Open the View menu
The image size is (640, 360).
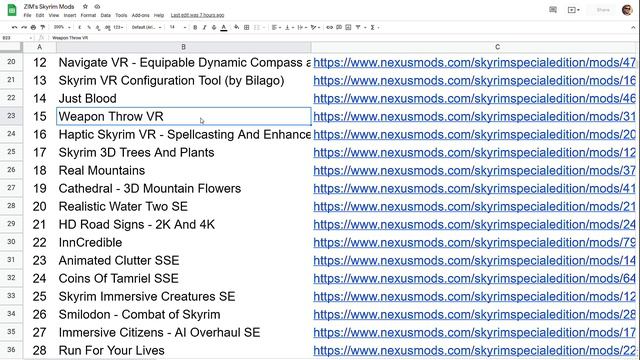coord(54,15)
